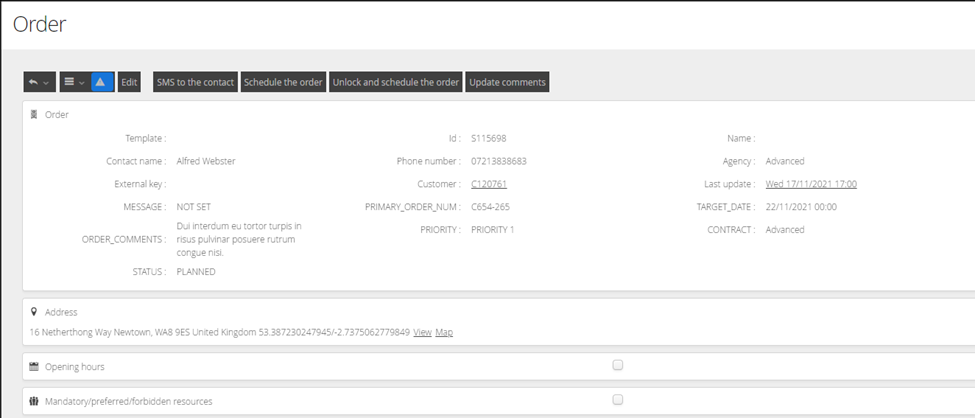This screenshot has height=418, width=975.
Task: Open the list menu dropdown
Action: (74, 82)
